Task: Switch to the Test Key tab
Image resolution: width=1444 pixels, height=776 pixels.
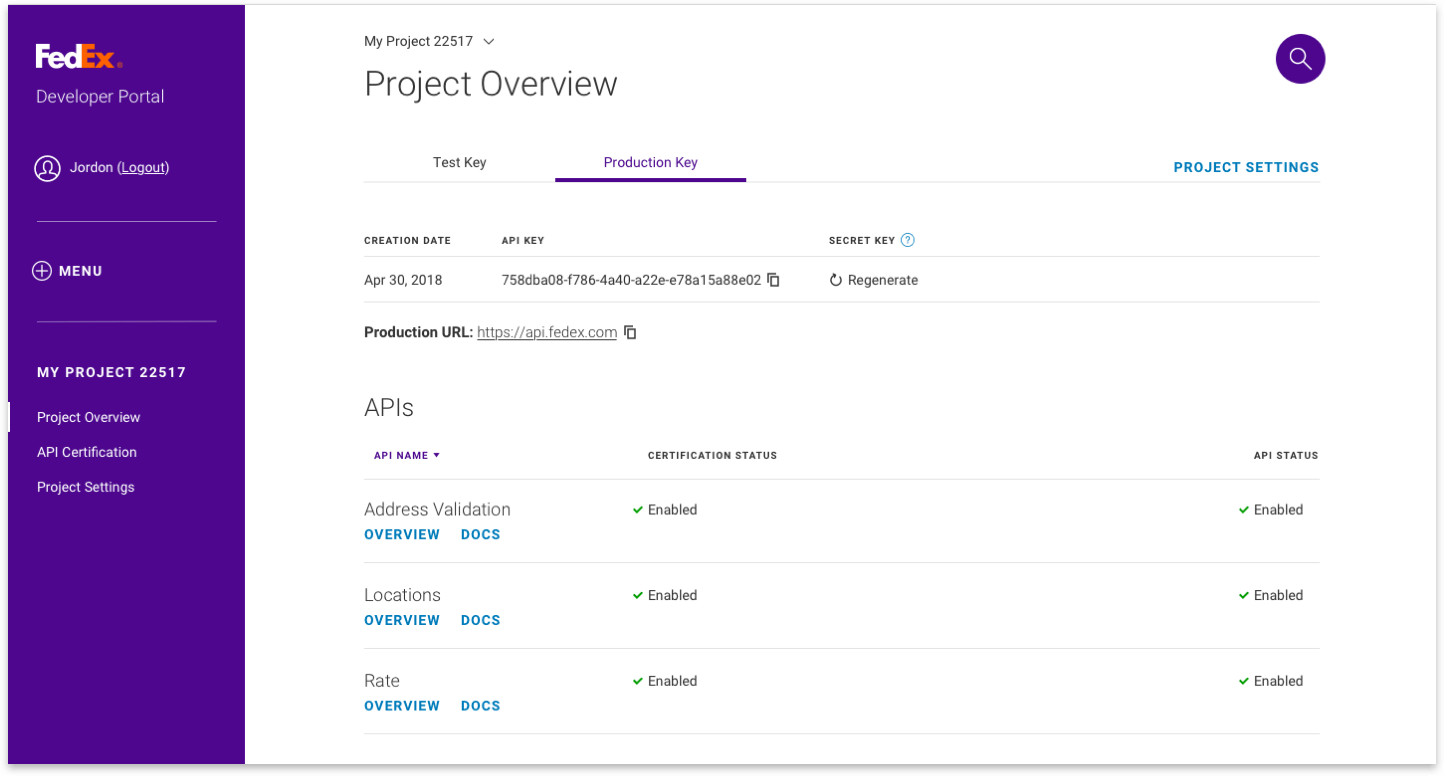Action: tap(459, 162)
